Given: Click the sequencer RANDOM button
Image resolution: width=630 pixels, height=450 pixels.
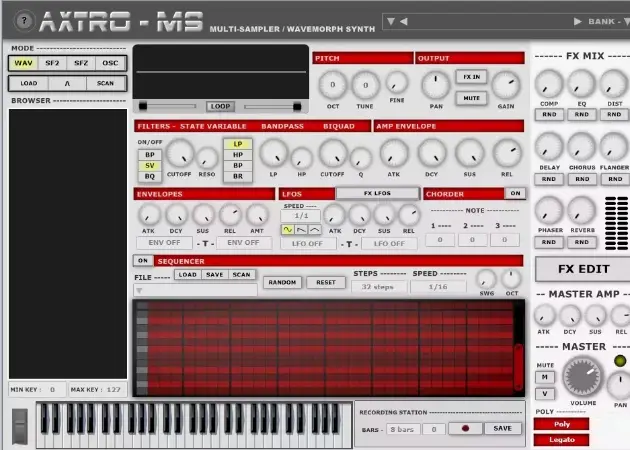Looking at the screenshot, I should click(x=283, y=282).
